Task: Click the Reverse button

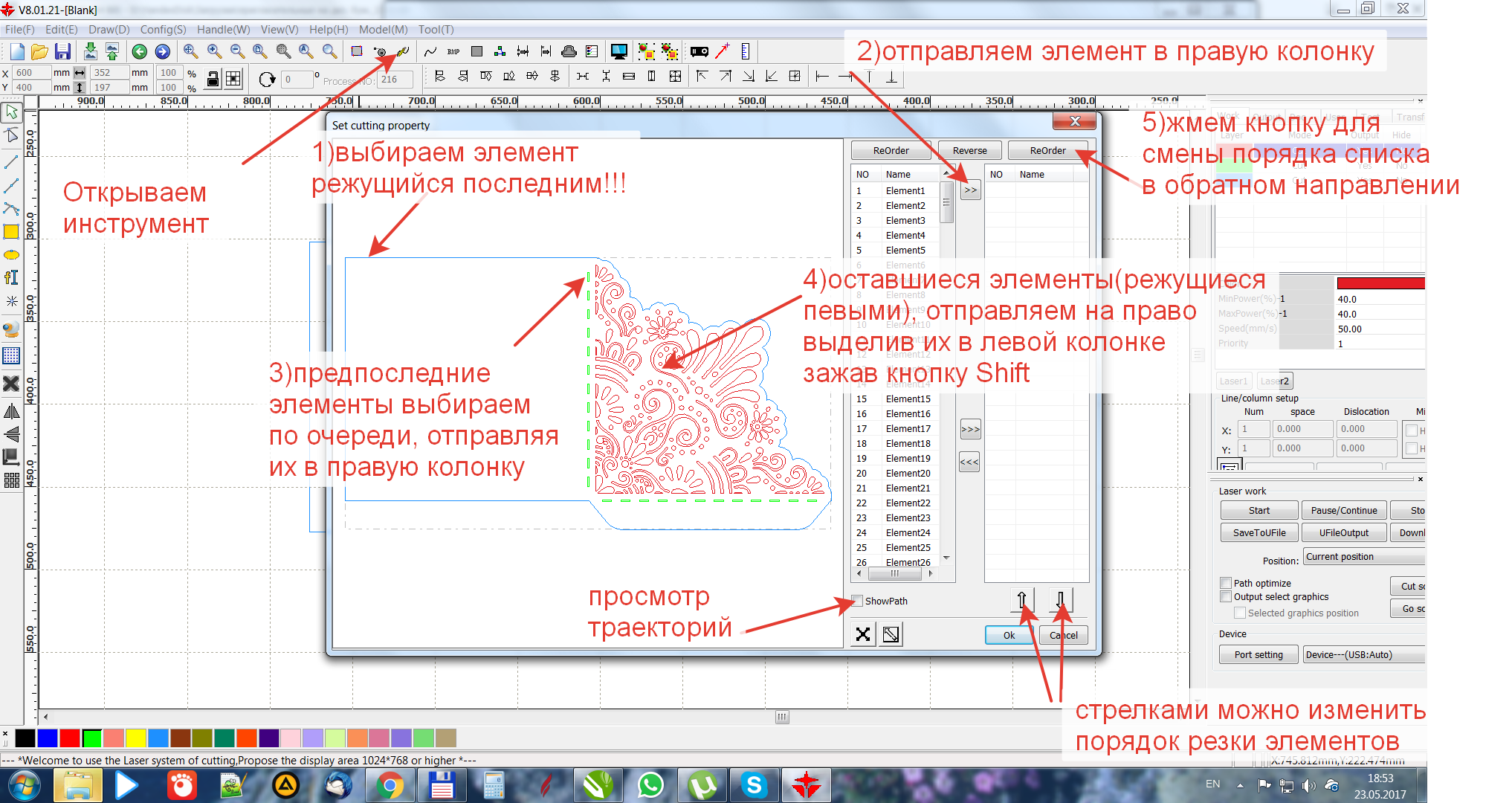Action: [x=969, y=150]
